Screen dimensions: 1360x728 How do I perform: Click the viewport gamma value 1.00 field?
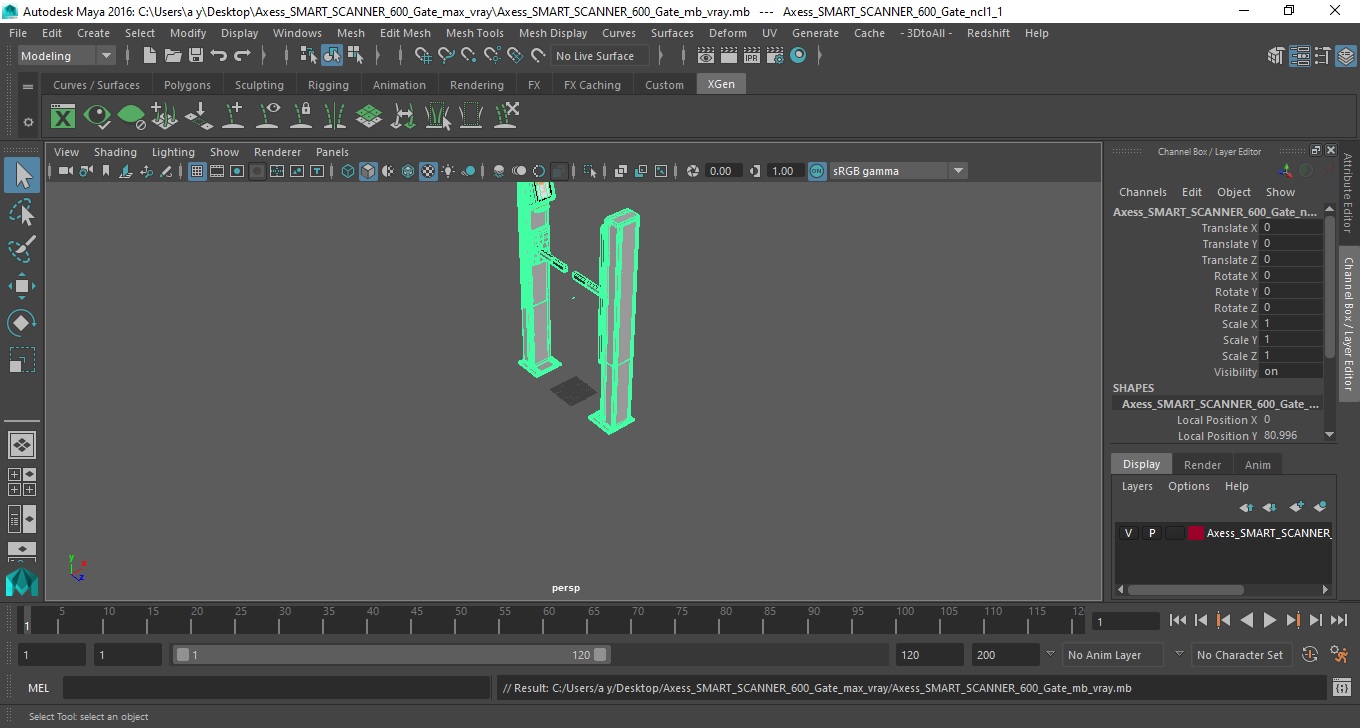point(783,171)
